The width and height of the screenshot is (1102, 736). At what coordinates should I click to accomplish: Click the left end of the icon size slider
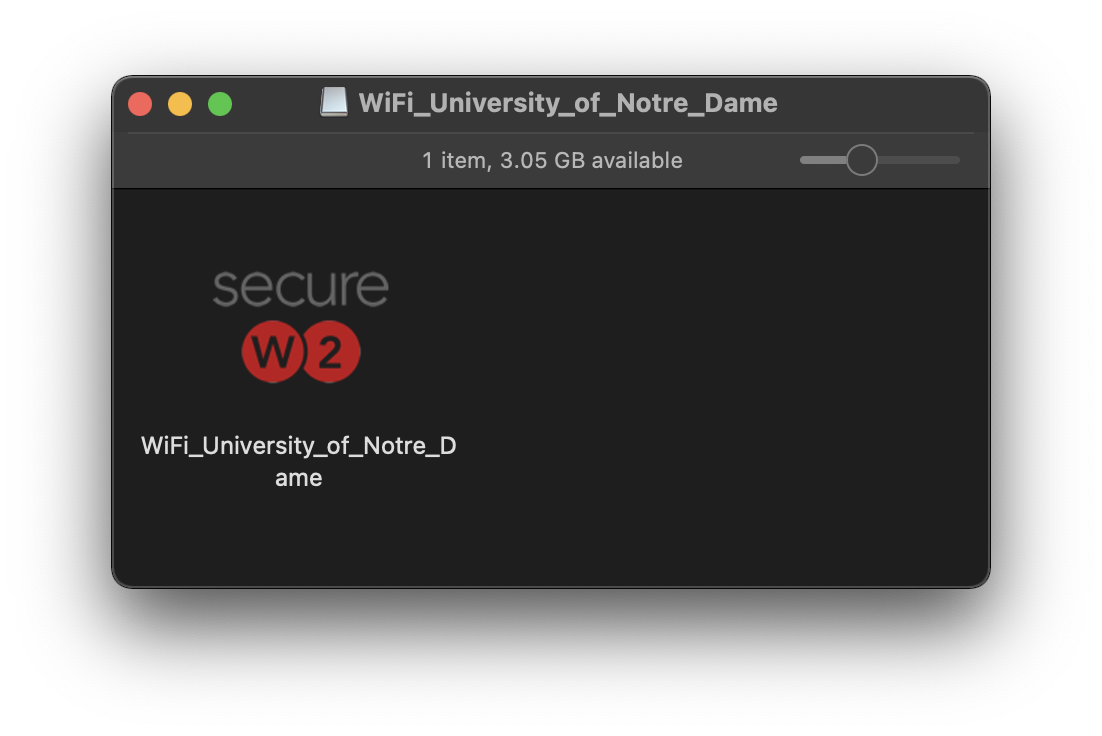(804, 160)
